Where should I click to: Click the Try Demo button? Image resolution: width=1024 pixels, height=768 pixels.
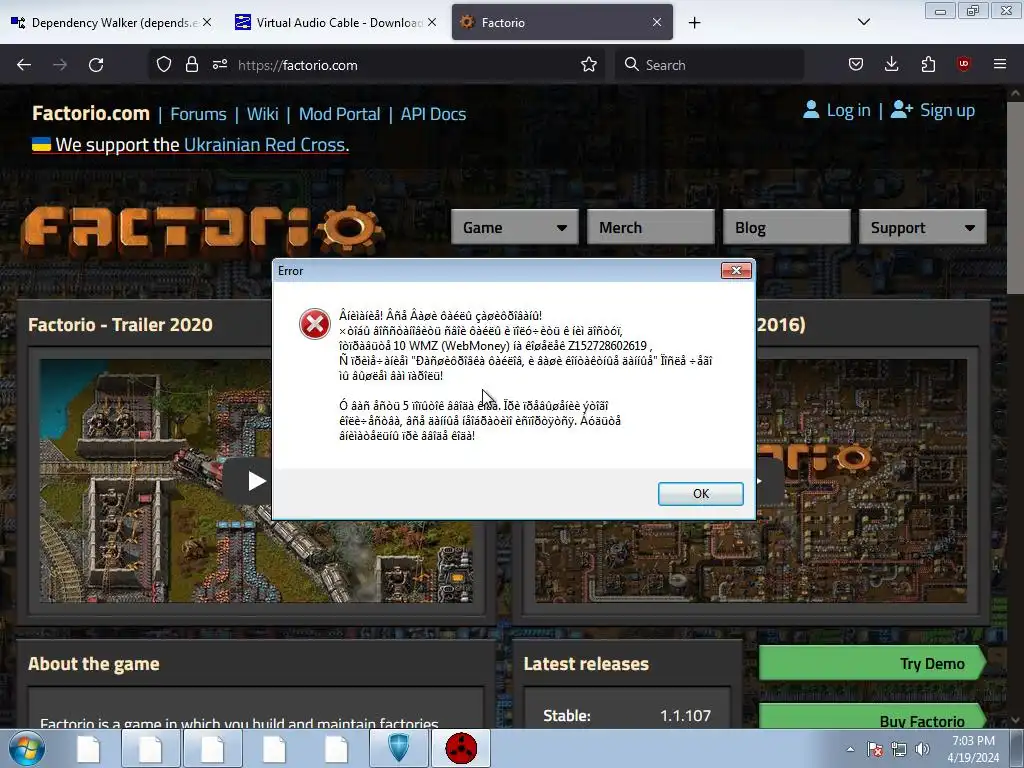coord(872,664)
